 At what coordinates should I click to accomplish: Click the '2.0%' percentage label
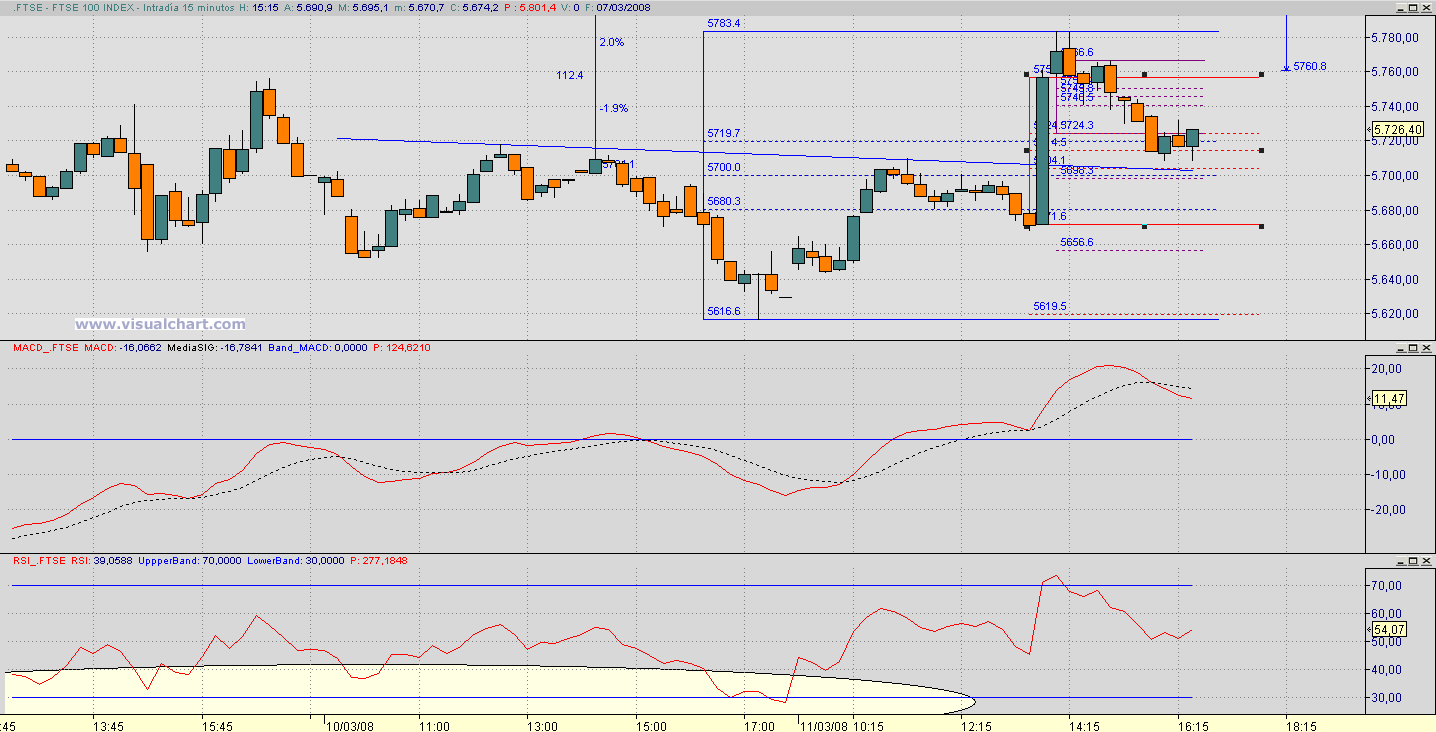(x=611, y=42)
